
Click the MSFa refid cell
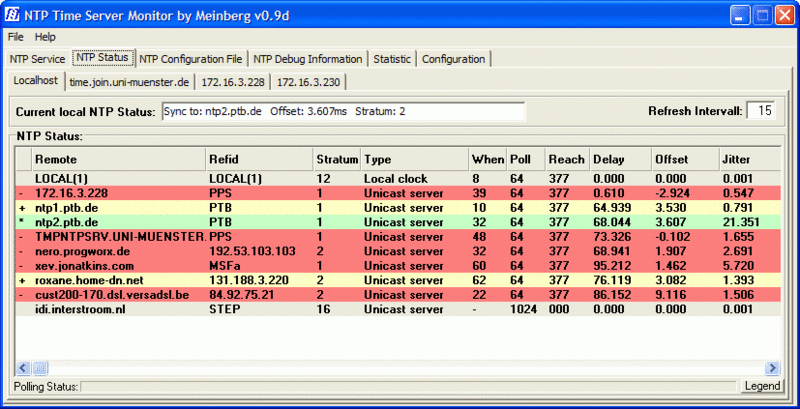click(x=224, y=266)
